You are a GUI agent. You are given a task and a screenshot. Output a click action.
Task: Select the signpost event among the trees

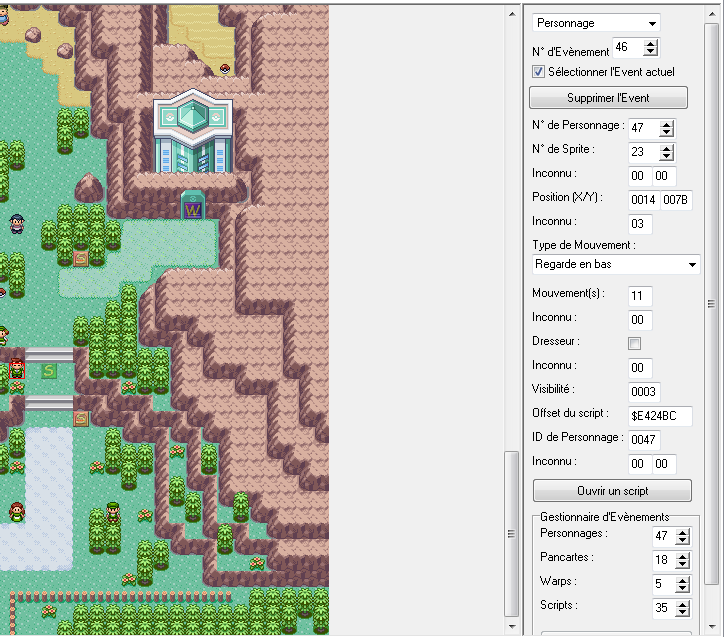click(81, 258)
